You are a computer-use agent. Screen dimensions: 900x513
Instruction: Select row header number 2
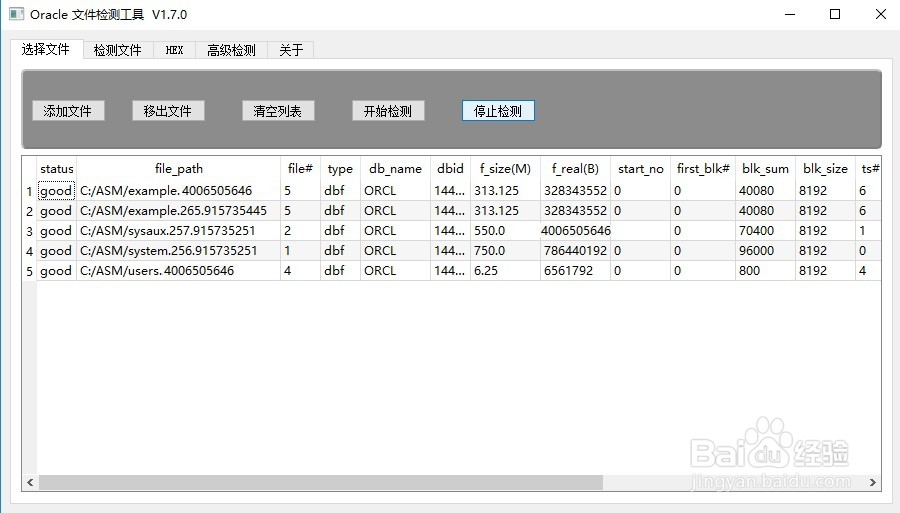[x=29, y=211]
